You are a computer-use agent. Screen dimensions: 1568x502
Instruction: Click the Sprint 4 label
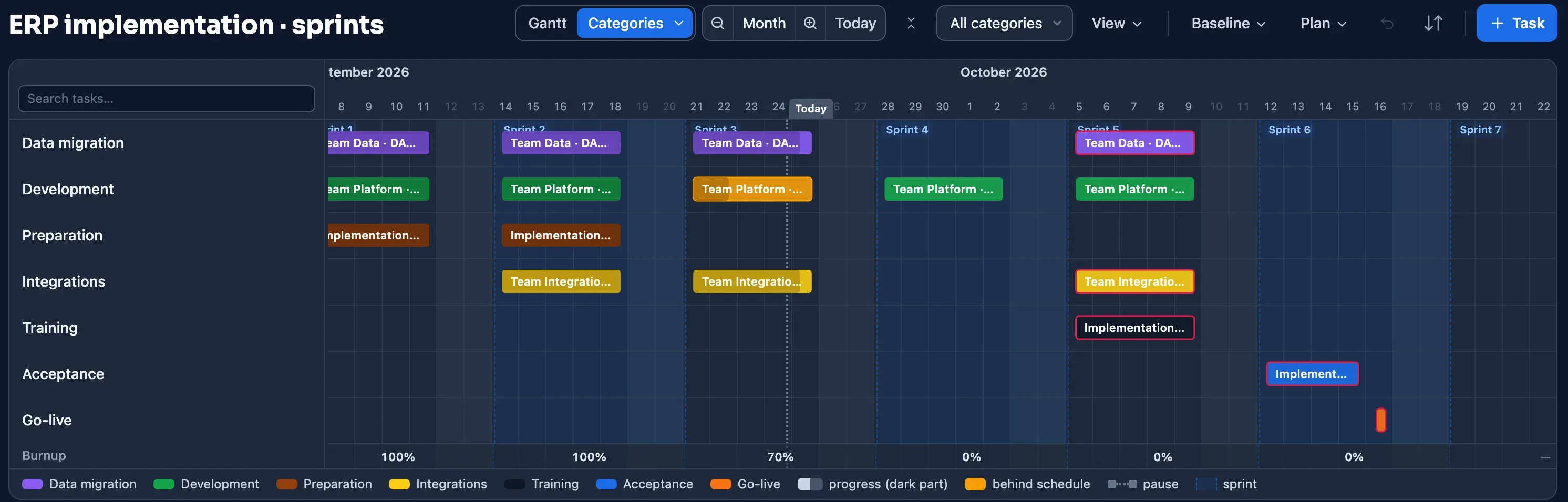[x=906, y=130]
